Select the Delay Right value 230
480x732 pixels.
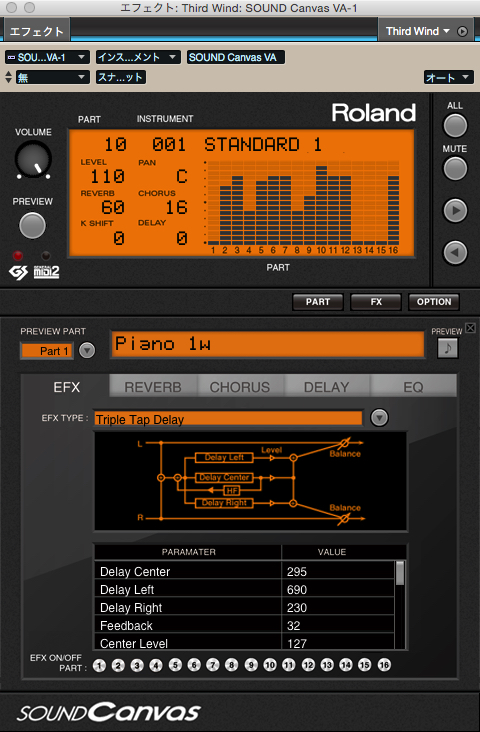(339, 608)
